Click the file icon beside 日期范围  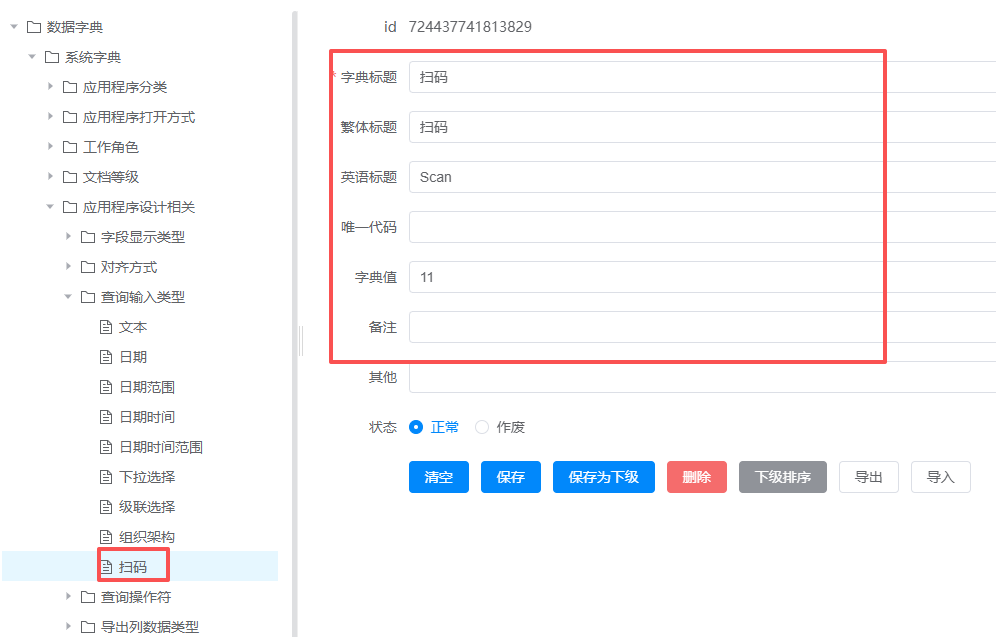click(x=106, y=387)
